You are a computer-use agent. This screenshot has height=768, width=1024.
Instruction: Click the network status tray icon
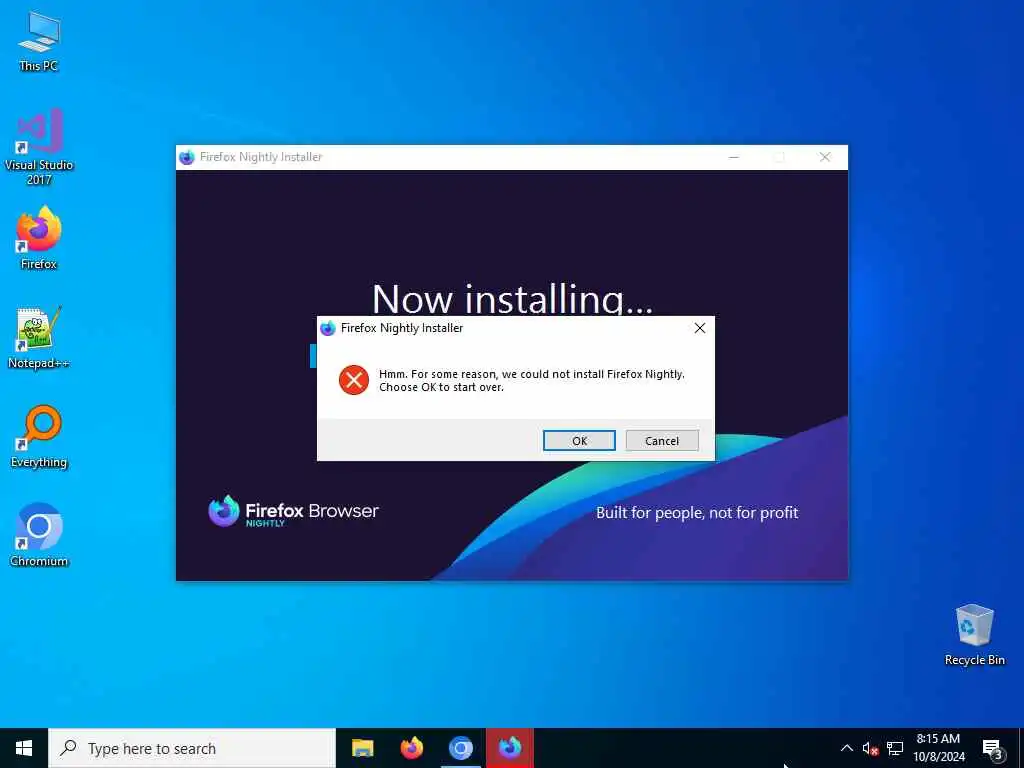coord(895,749)
